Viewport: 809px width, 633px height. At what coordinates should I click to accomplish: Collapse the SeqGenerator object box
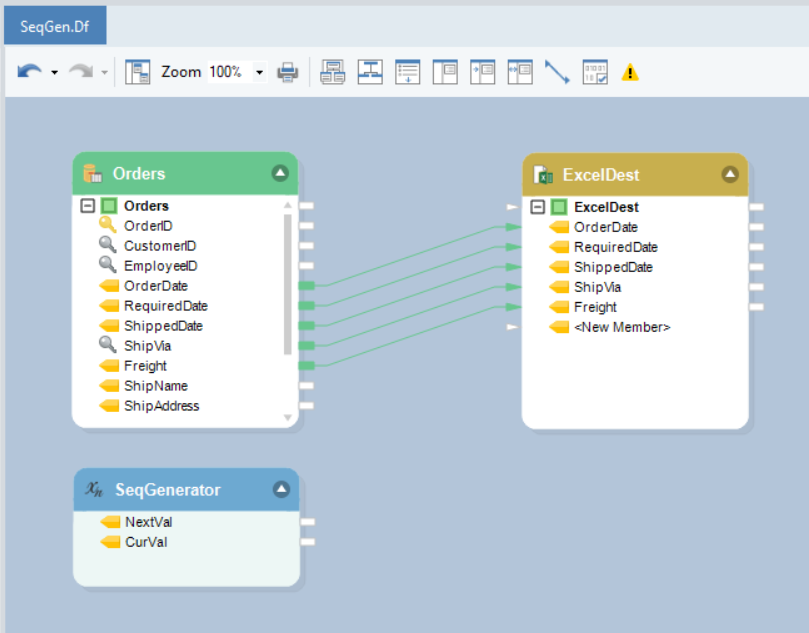coord(281,489)
